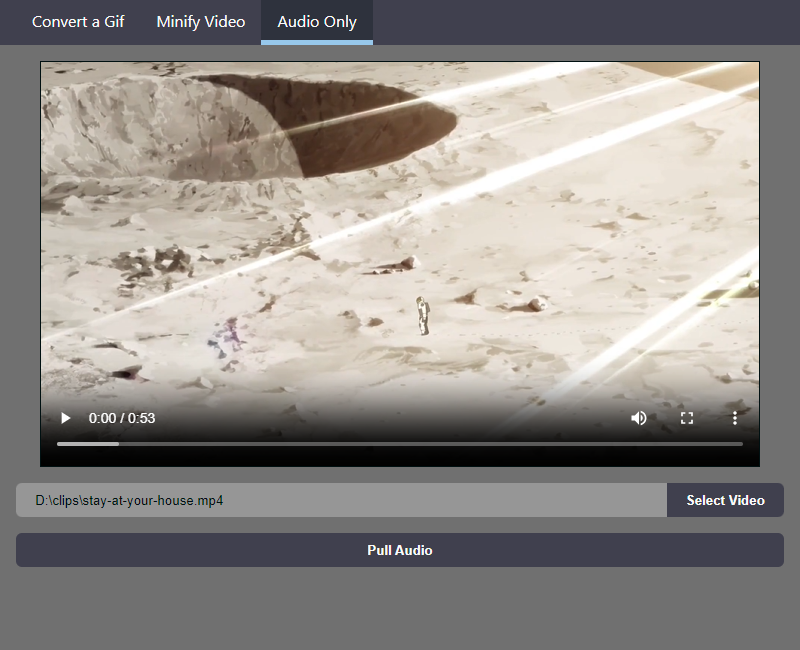Focus the video file path field

[x=341, y=500]
